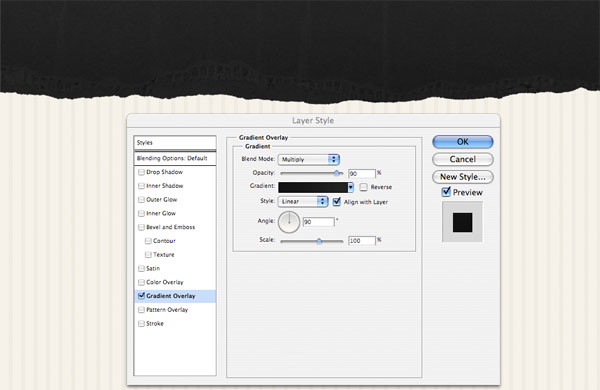This screenshot has width=600, height=390.
Task: Toggle the Reverse gradient checkbox
Action: coord(364,187)
